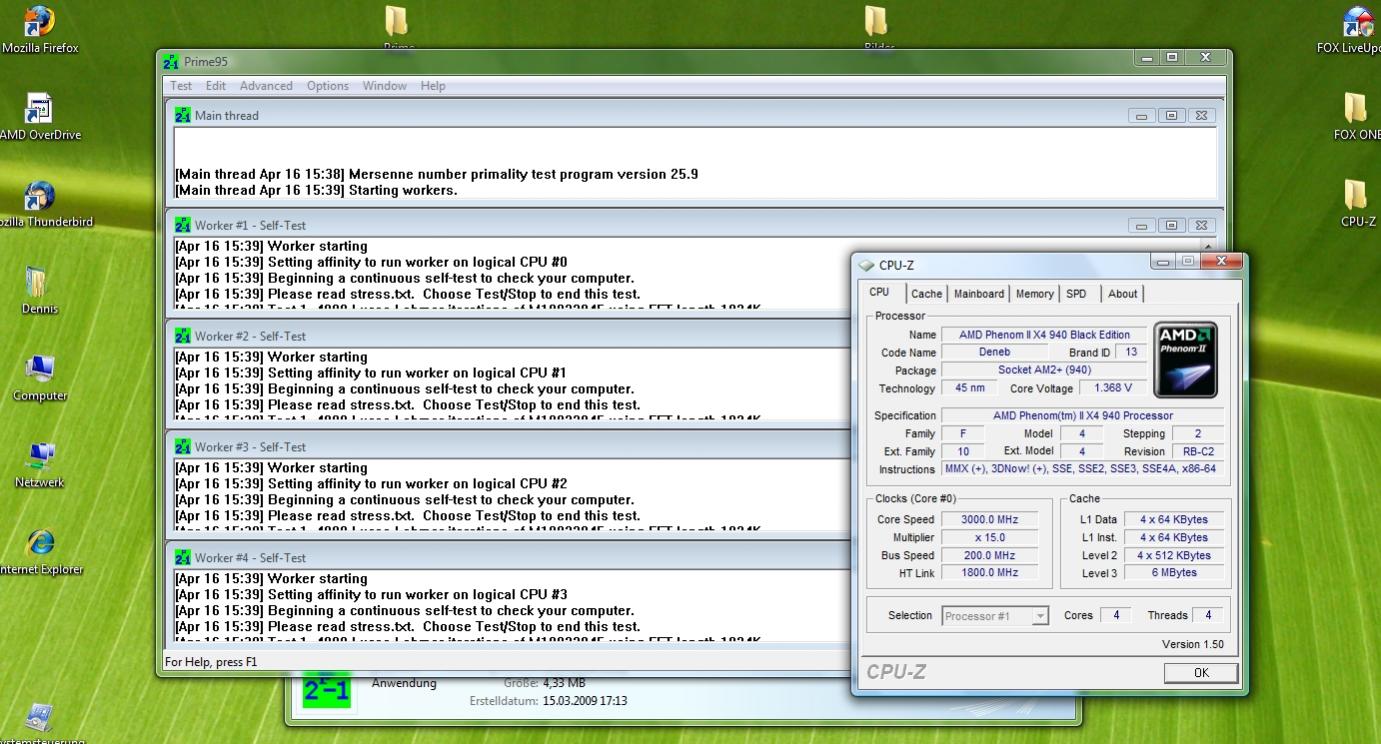The image size is (1381, 744).
Task: Click the Core Voltage 1.368 V field
Action: 1113,388
